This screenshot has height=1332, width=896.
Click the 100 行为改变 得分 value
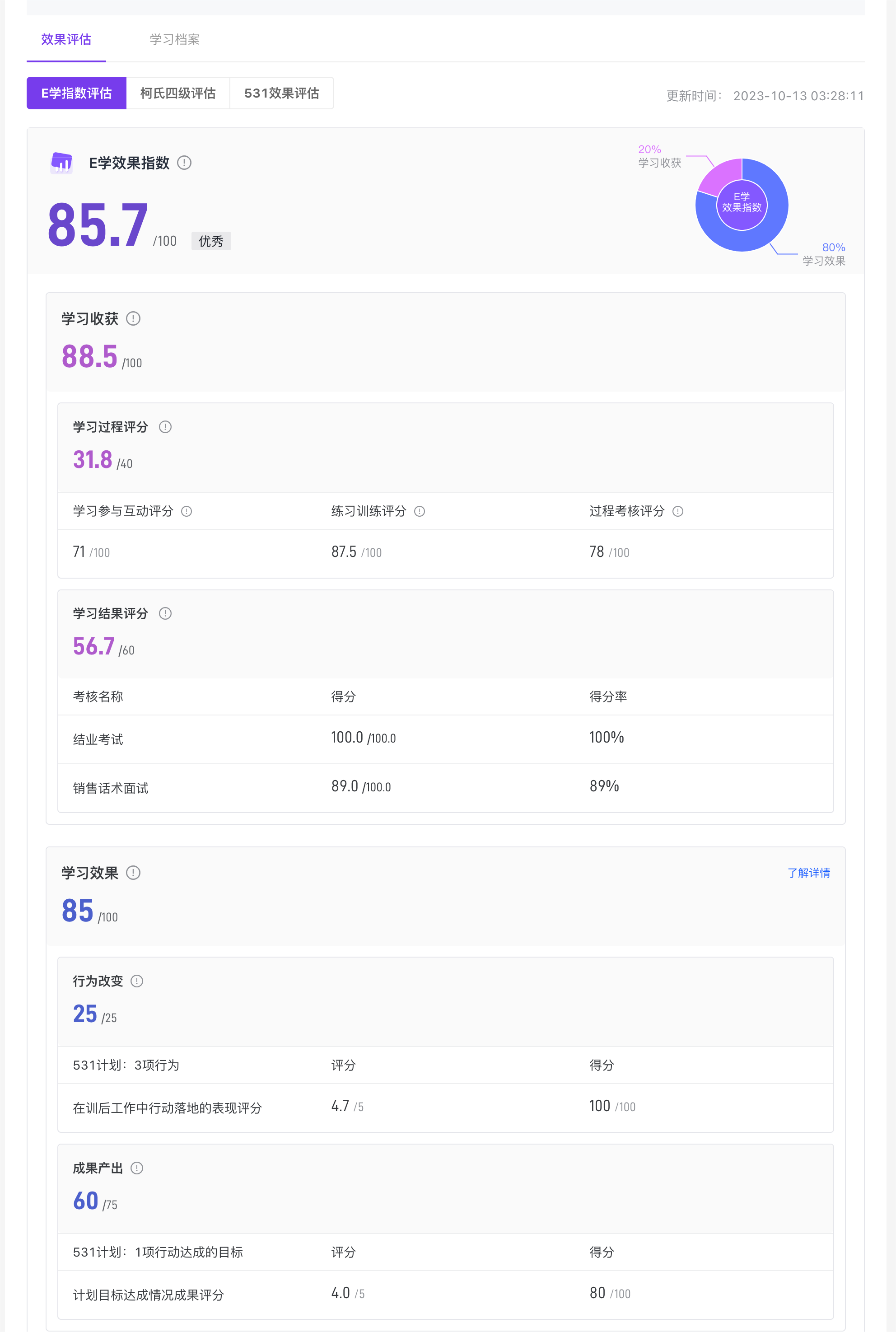(x=599, y=1106)
